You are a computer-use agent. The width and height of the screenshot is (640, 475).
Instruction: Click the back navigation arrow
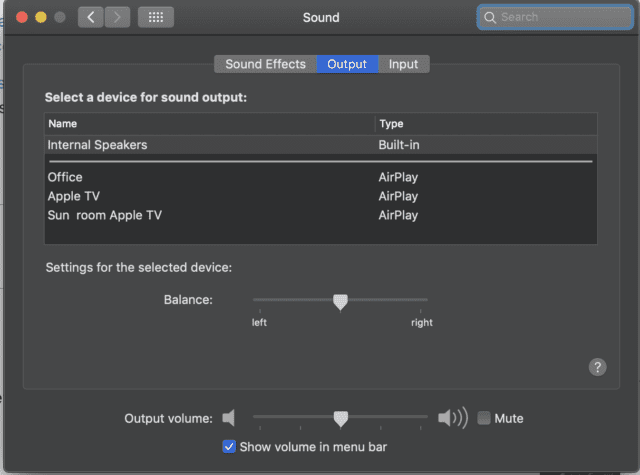(91, 17)
